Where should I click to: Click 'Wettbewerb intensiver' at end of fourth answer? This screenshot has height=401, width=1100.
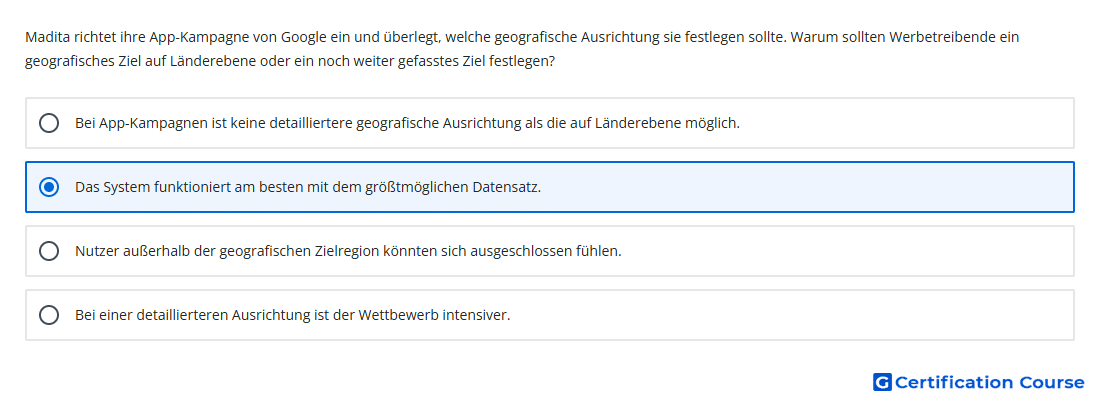click(x=434, y=315)
